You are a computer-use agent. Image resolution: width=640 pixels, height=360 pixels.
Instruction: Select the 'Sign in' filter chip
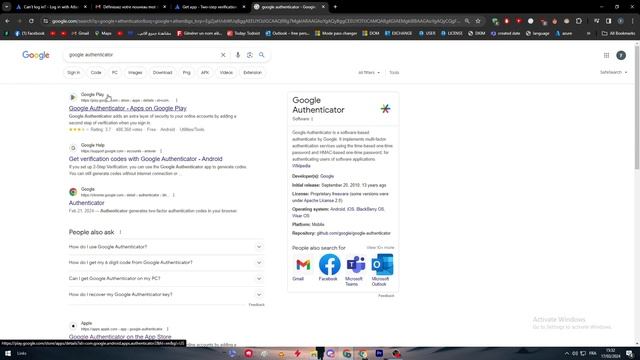pyautogui.click(x=73, y=73)
